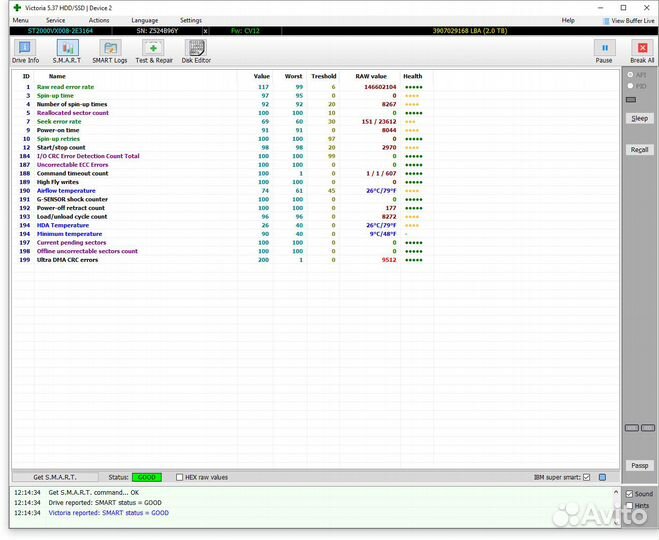Toggle the IBM super smart checkbox

click(x=587, y=477)
